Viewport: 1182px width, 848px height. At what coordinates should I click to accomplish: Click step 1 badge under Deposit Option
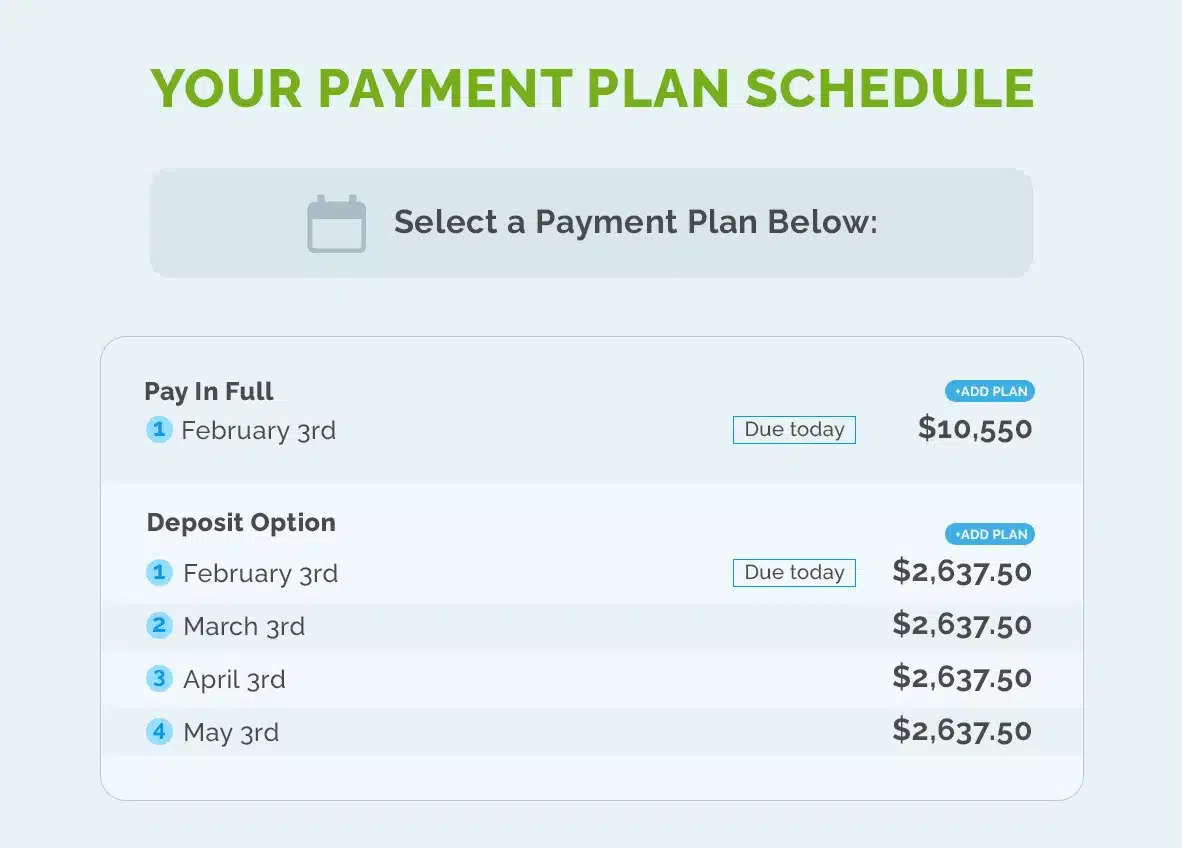point(159,574)
